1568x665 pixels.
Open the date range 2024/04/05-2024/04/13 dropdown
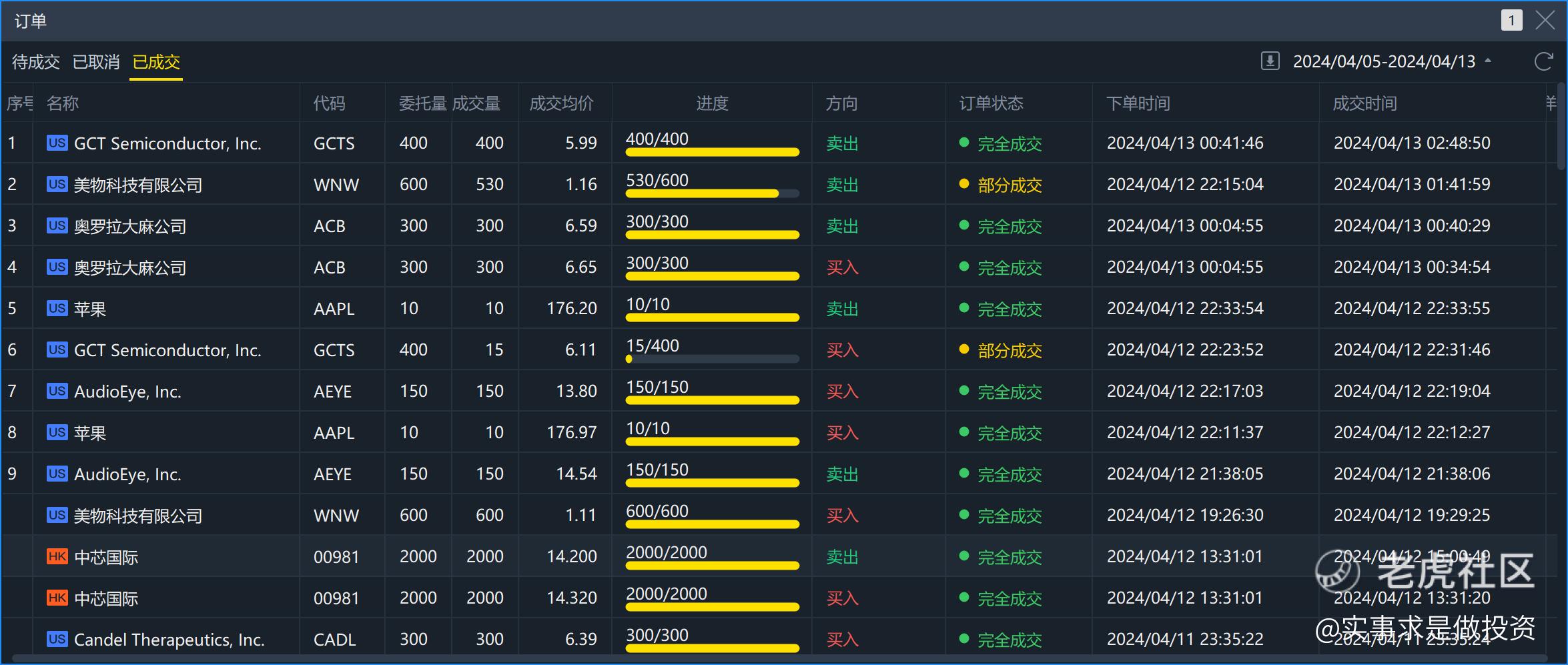(x=1392, y=61)
